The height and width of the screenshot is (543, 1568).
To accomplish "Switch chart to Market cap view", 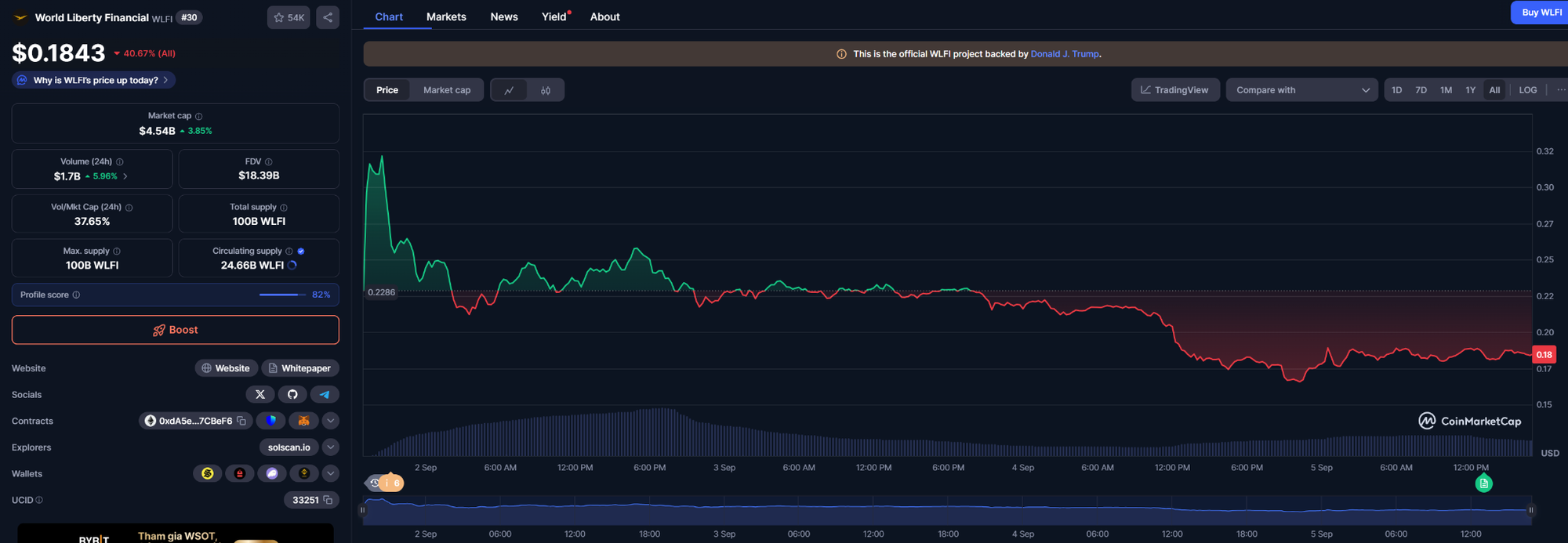I will (x=447, y=90).
